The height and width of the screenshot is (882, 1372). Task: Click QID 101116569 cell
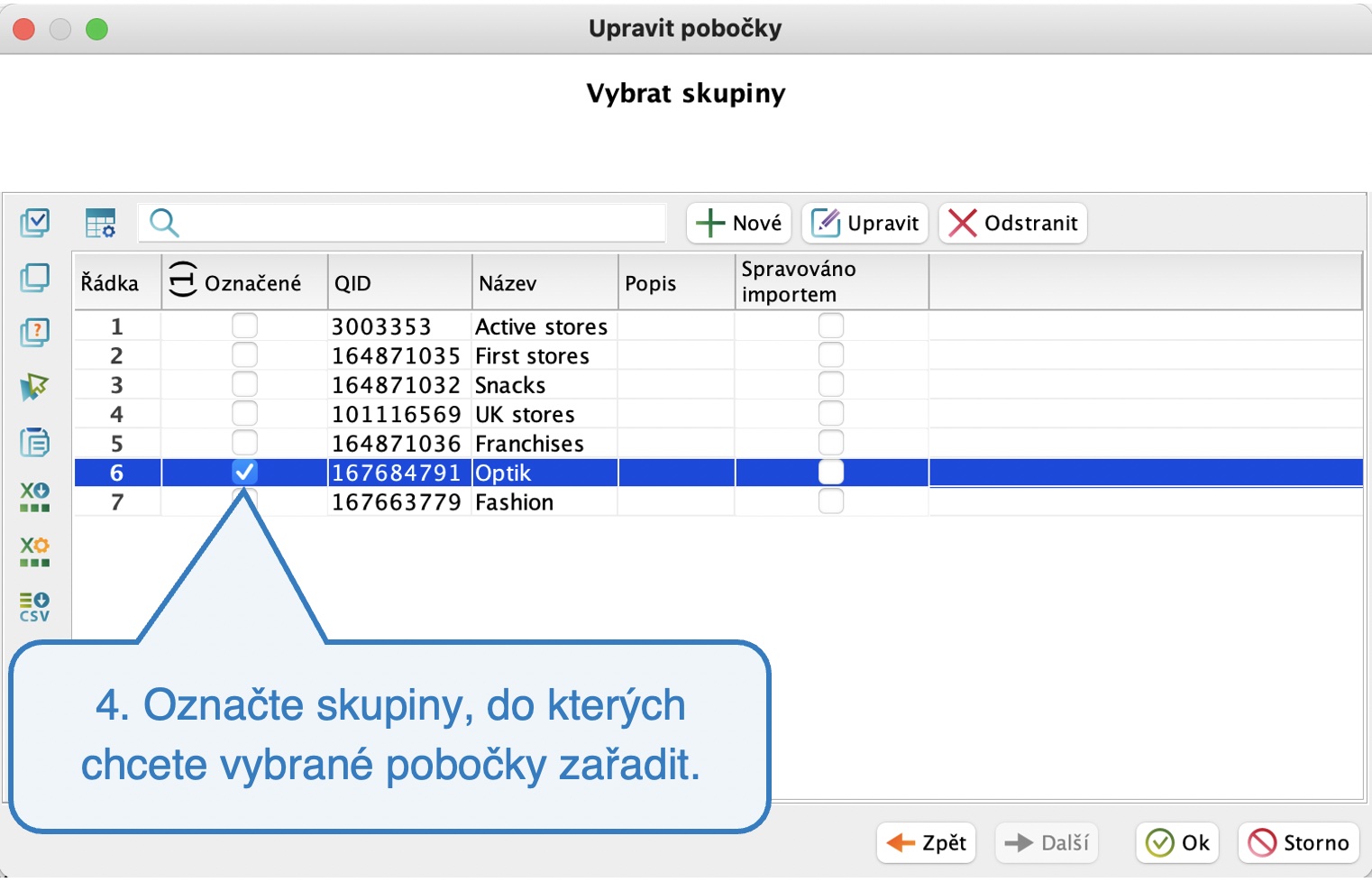point(399,414)
